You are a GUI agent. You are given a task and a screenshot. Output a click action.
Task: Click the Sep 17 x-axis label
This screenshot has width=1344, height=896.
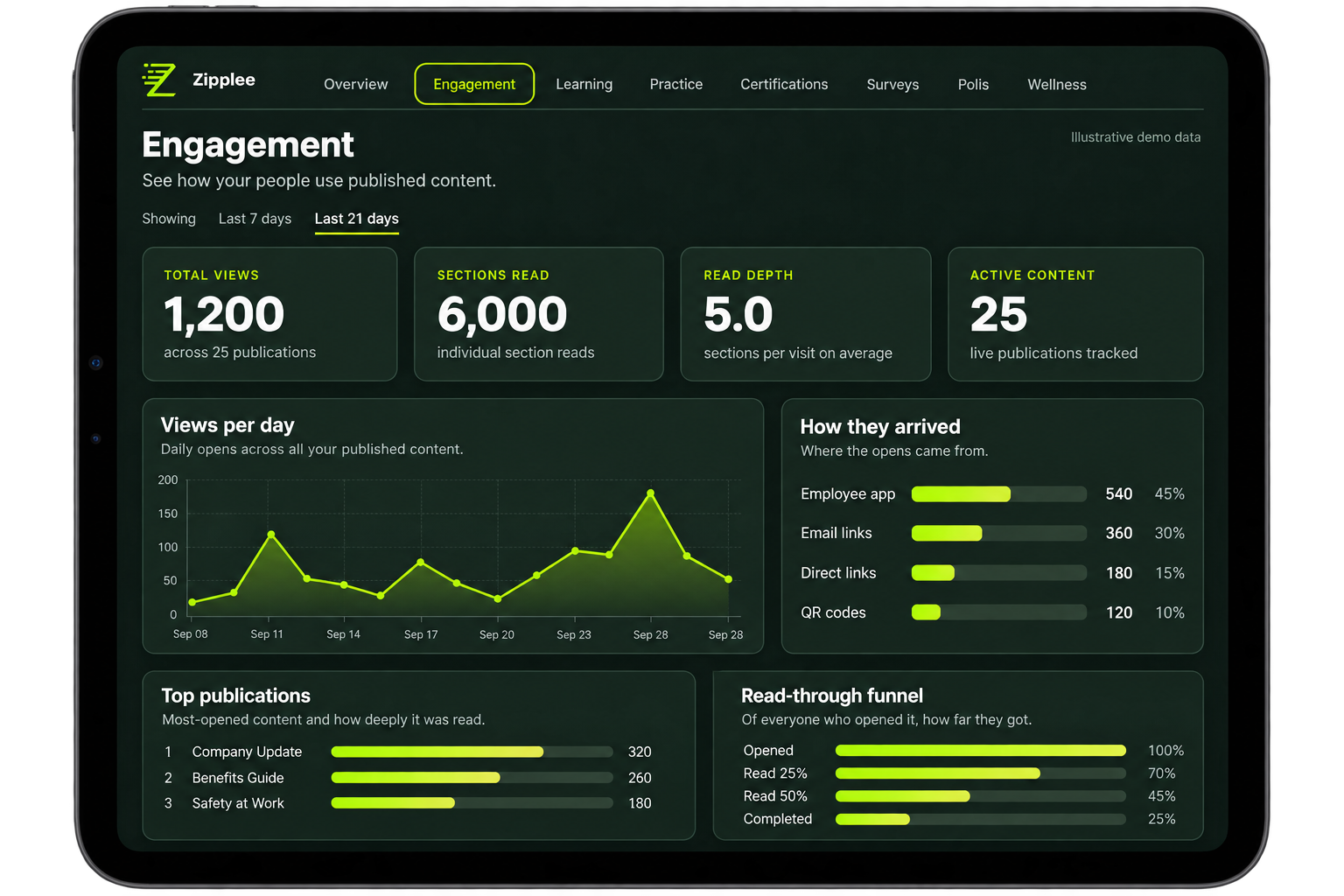pyautogui.click(x=421, y=634)
